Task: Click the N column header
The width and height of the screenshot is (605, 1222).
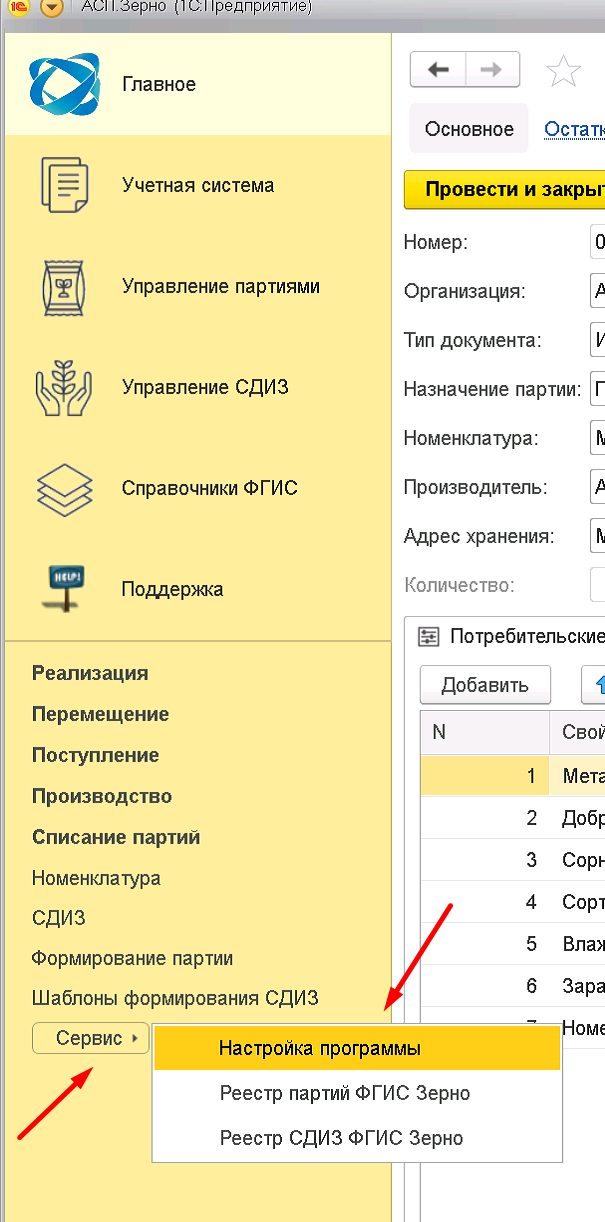Action: tap(485, 732)
